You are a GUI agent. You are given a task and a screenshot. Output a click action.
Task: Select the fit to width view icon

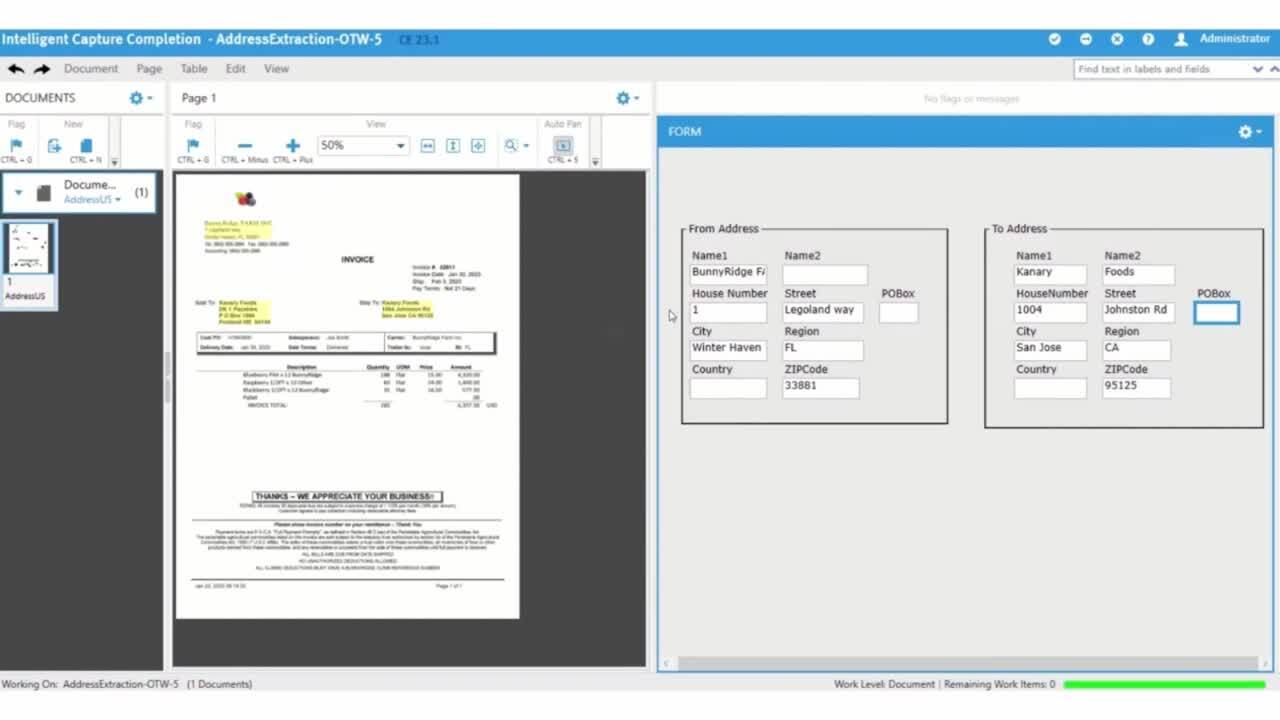click(x=428, y=146)
